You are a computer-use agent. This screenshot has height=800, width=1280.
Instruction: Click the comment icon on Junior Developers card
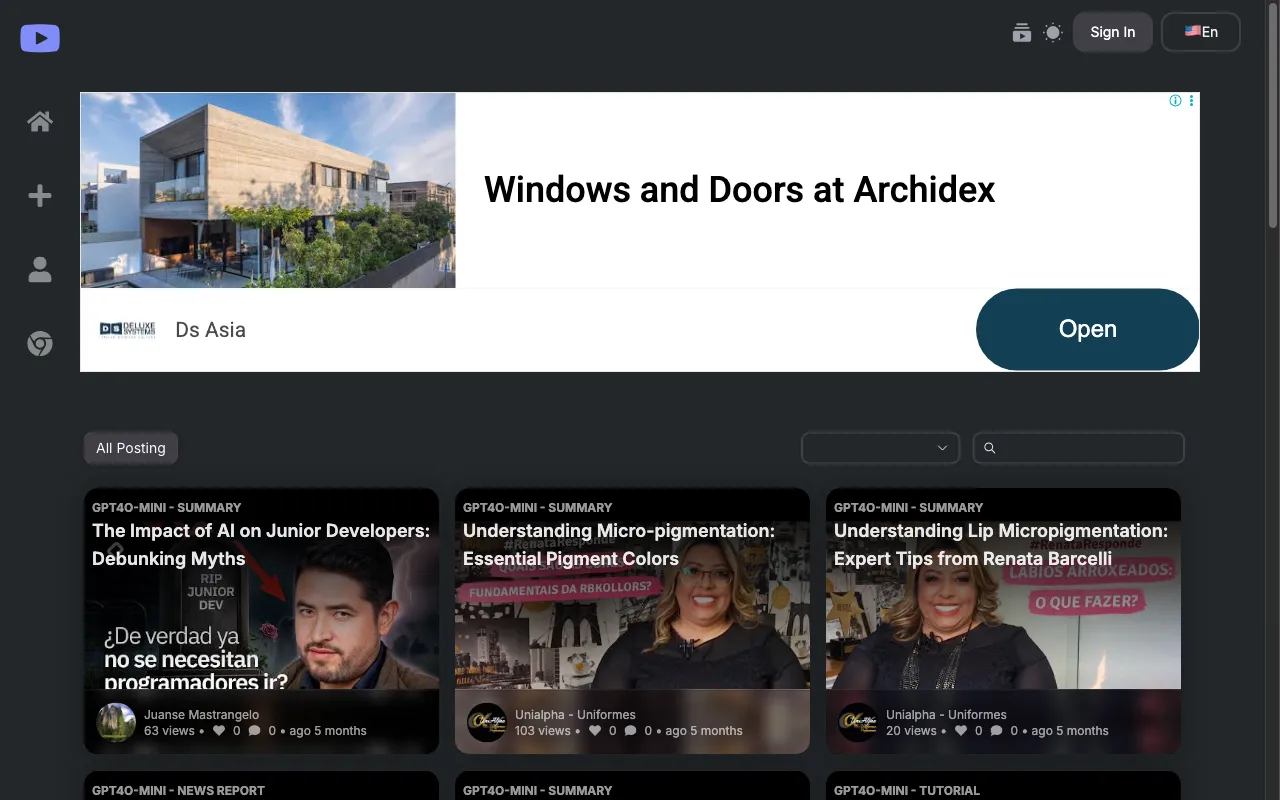pyautogui.click(x=254, y=731)
